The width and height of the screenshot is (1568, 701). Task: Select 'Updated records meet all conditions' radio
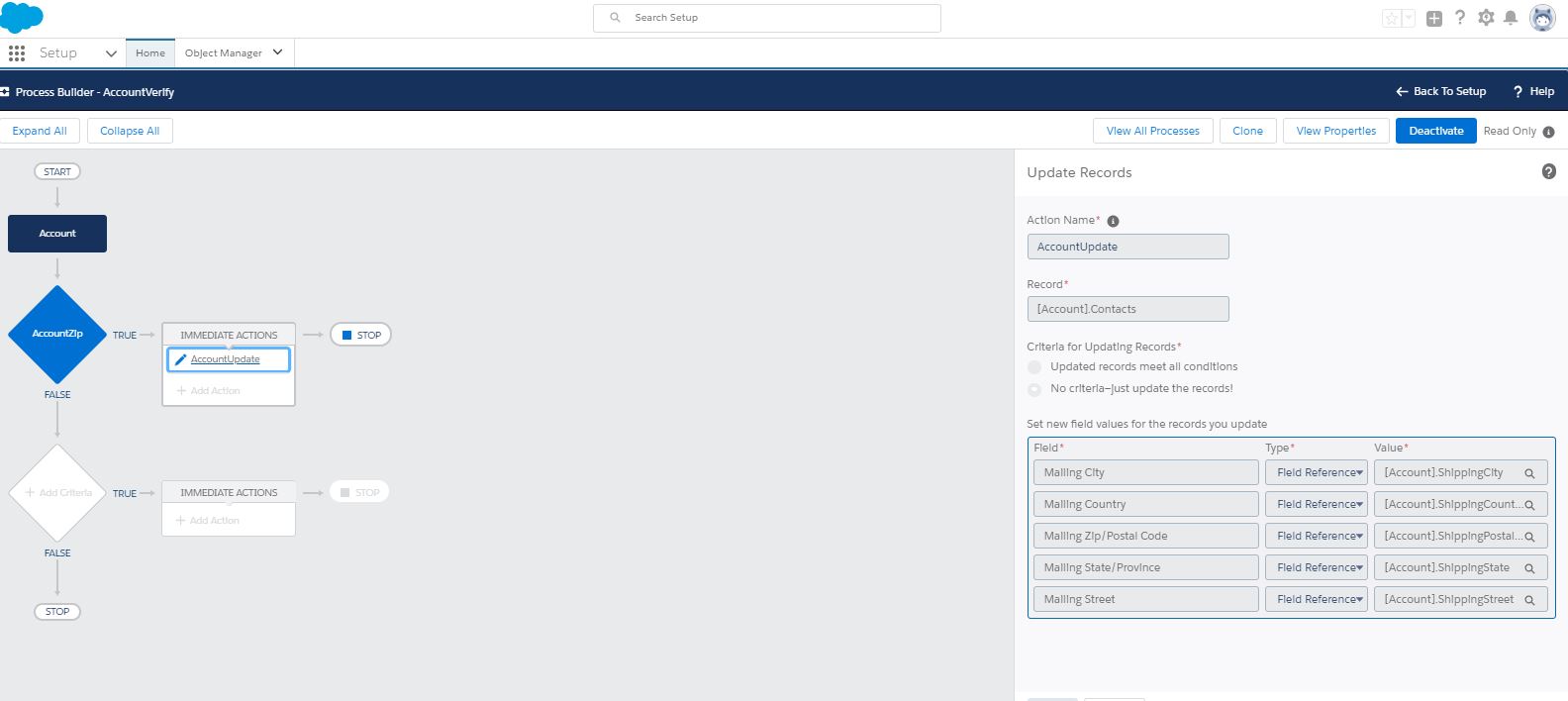(x=1034, y=367)
